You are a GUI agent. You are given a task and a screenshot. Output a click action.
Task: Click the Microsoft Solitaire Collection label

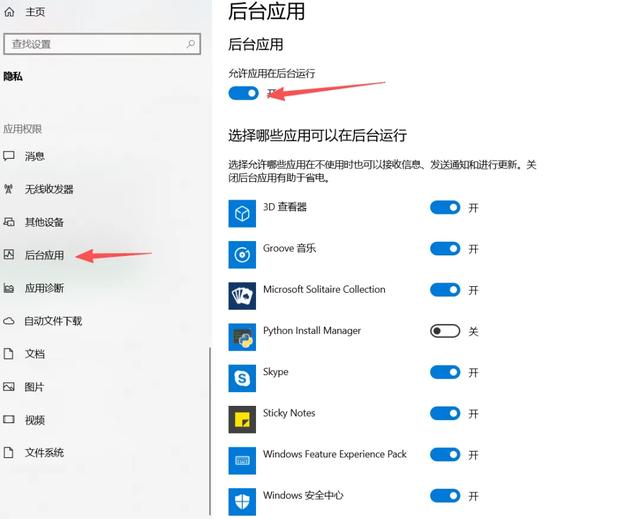pyautogui.click(x=324, y=289)
